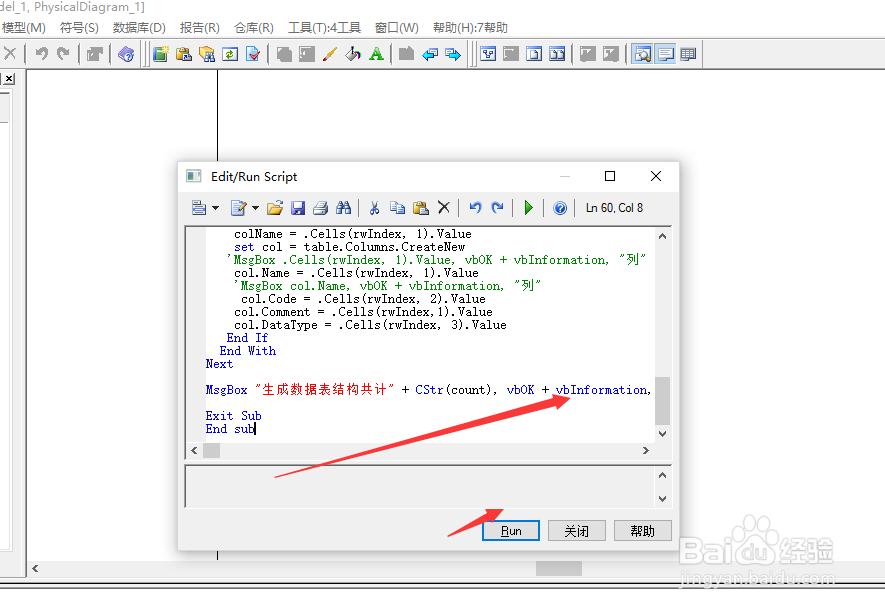Cut selected script text with the scissors icon
The height and width of the screenshot is (609, 885).
[373, 207]
